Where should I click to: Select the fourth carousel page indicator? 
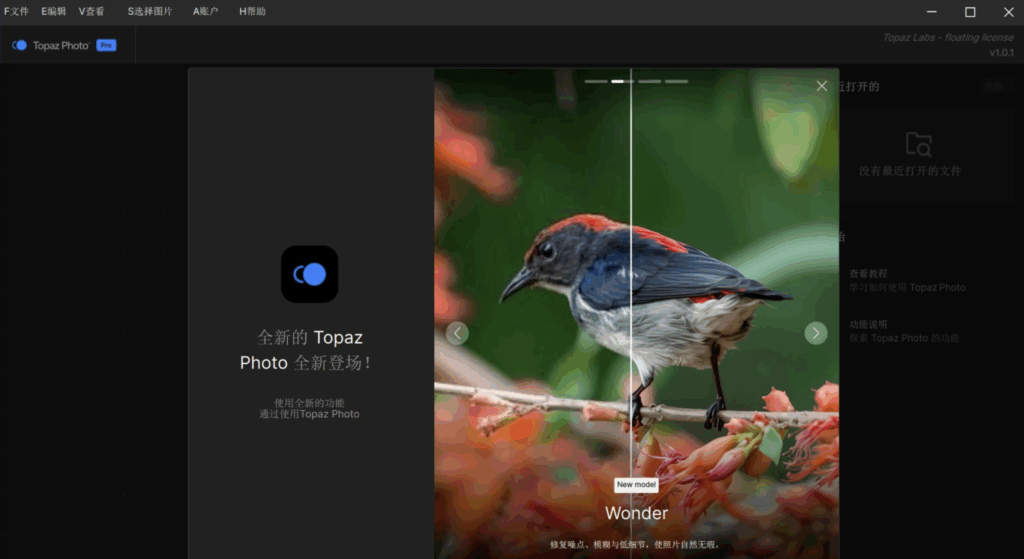tap(677, 82)
